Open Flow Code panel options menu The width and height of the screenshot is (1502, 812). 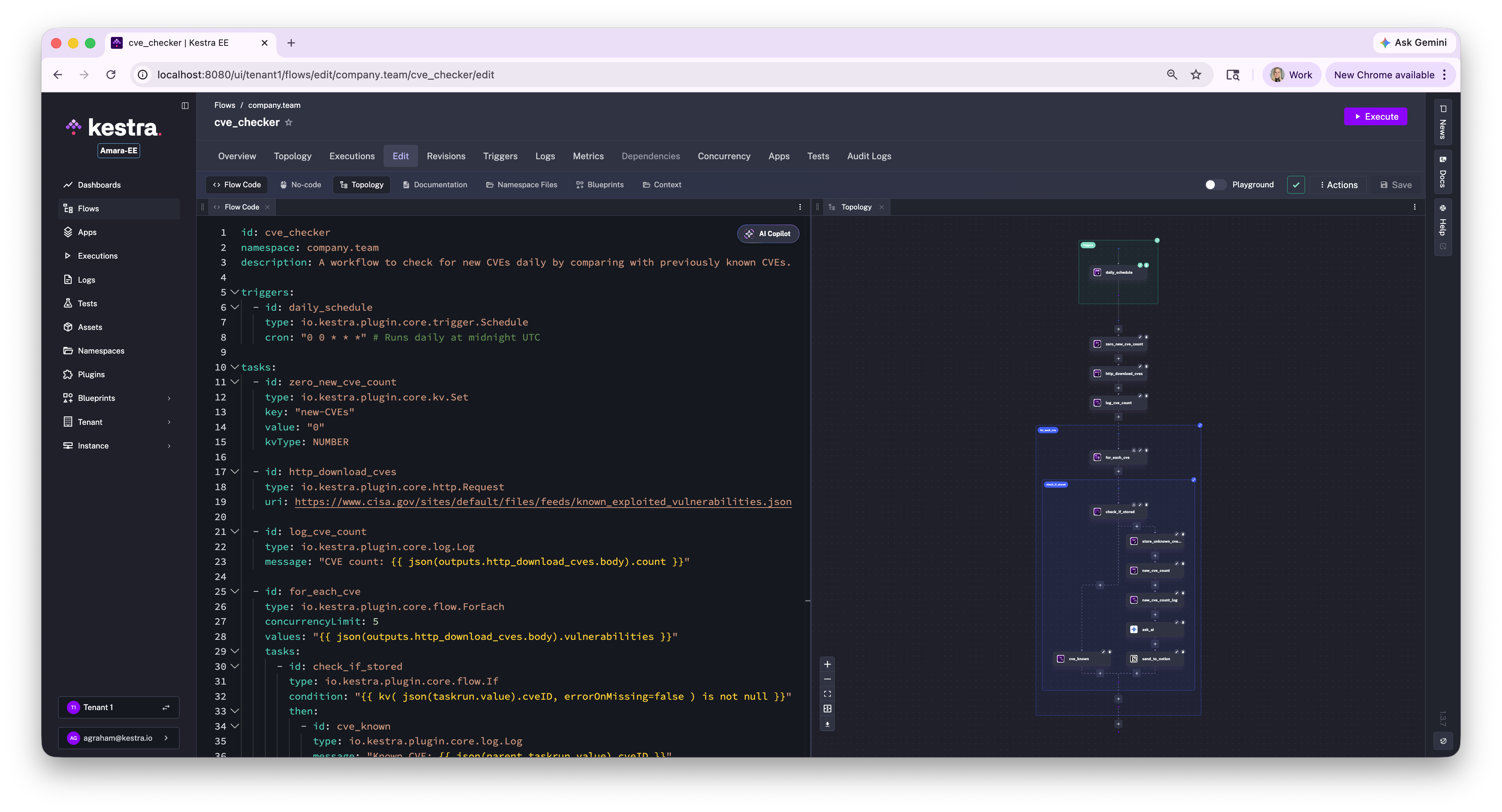pyautogui.click(x=800, y=208)
